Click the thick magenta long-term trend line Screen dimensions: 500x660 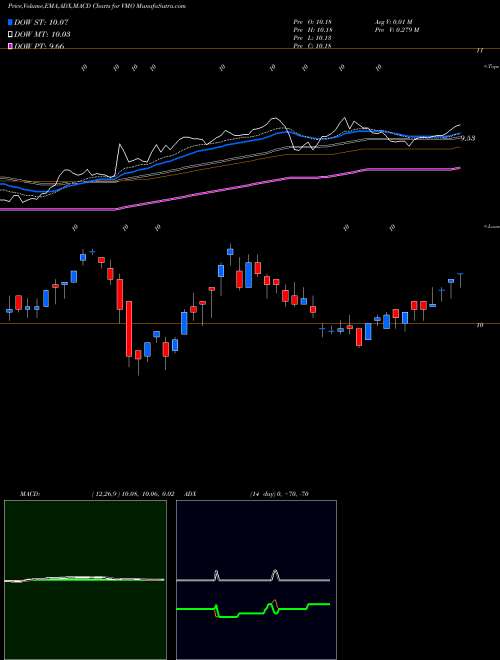pos(230,189)
